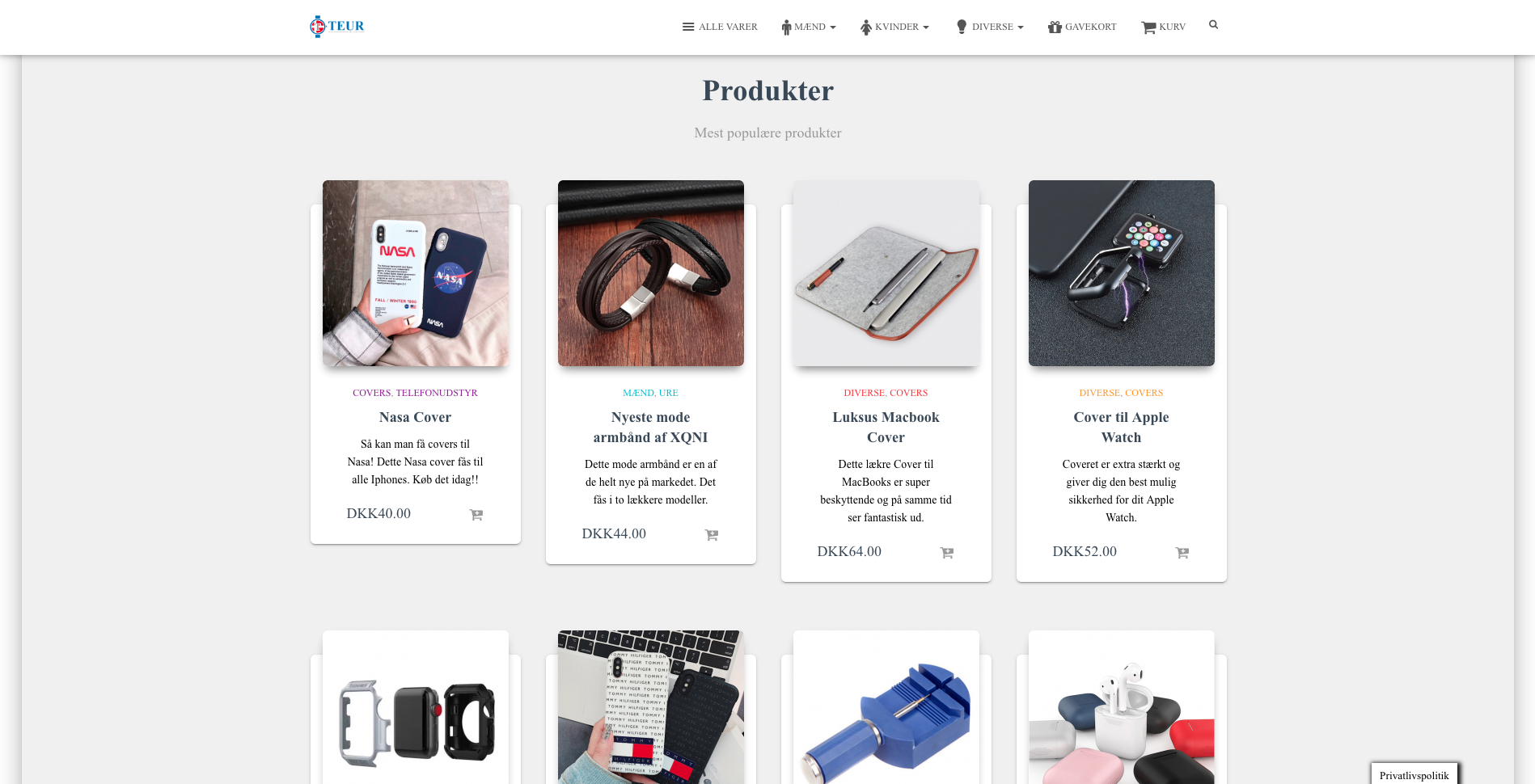Screen dimensions: 1535x784
Task: Open the Alle Varer menu item
Action: pyautogui.click(x=720, y=27)
